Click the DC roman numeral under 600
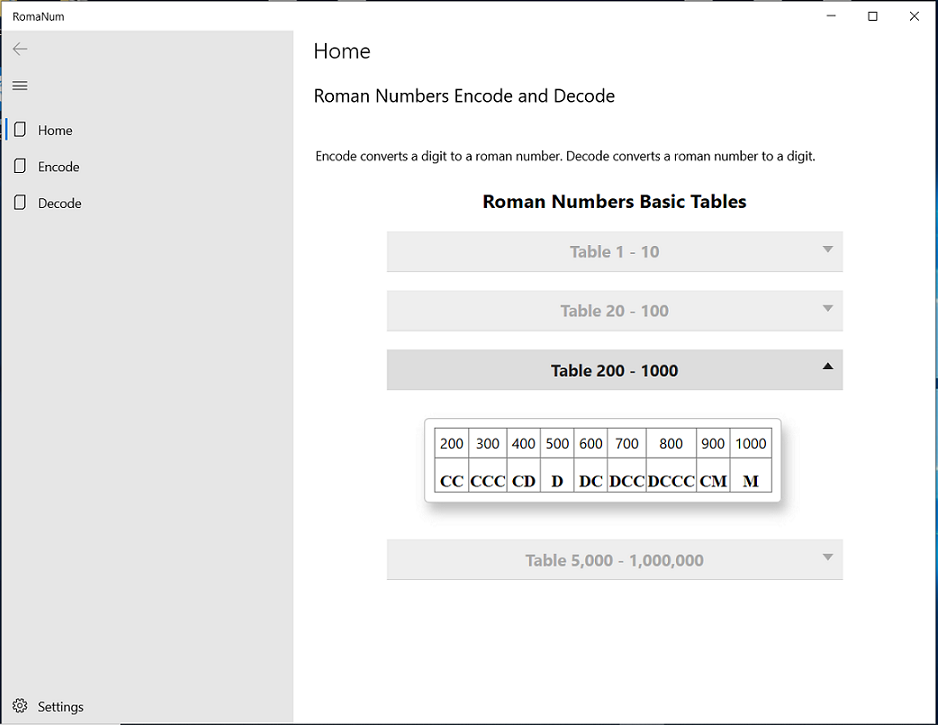 [x=590, y=476]
